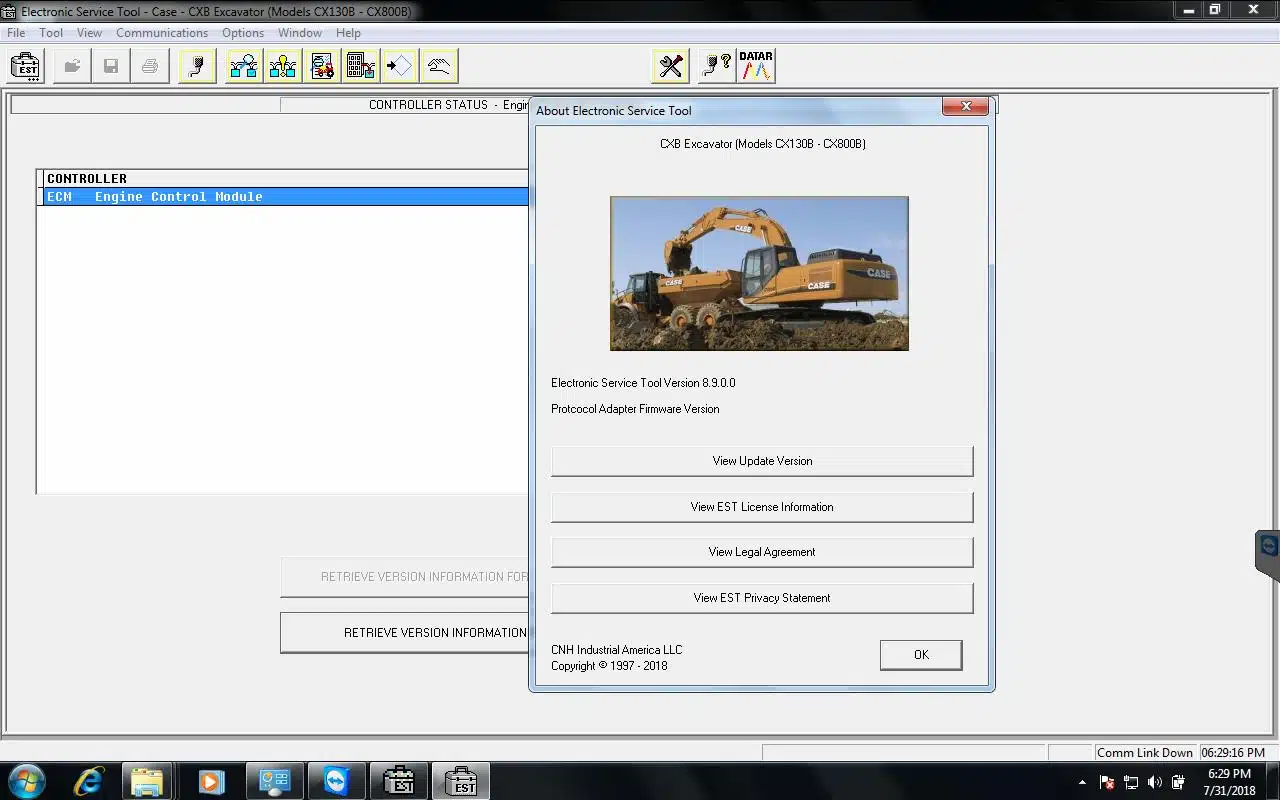Click the excavator photo in About dialog
The image size is (1280, 800).
(759, 273)
